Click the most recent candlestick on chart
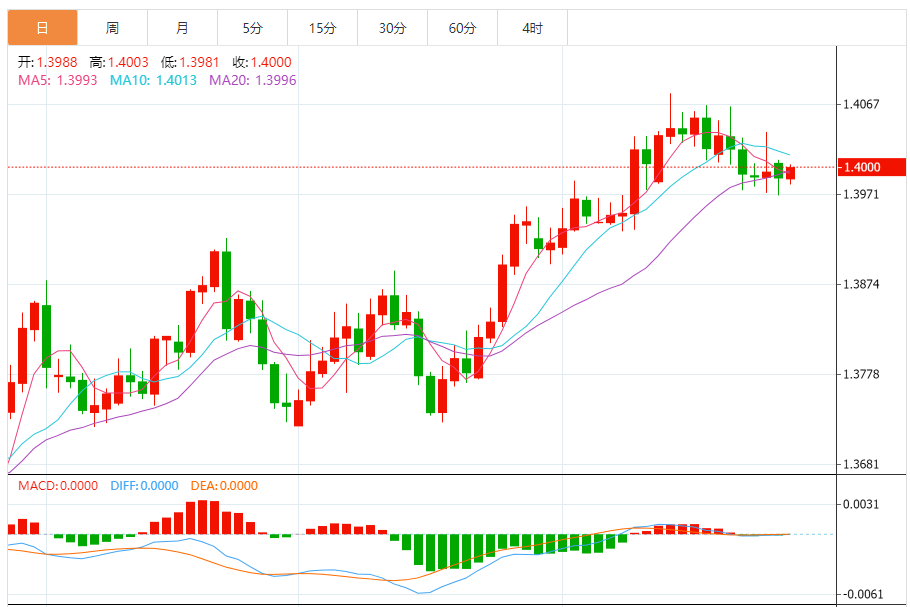 [791, 174]
